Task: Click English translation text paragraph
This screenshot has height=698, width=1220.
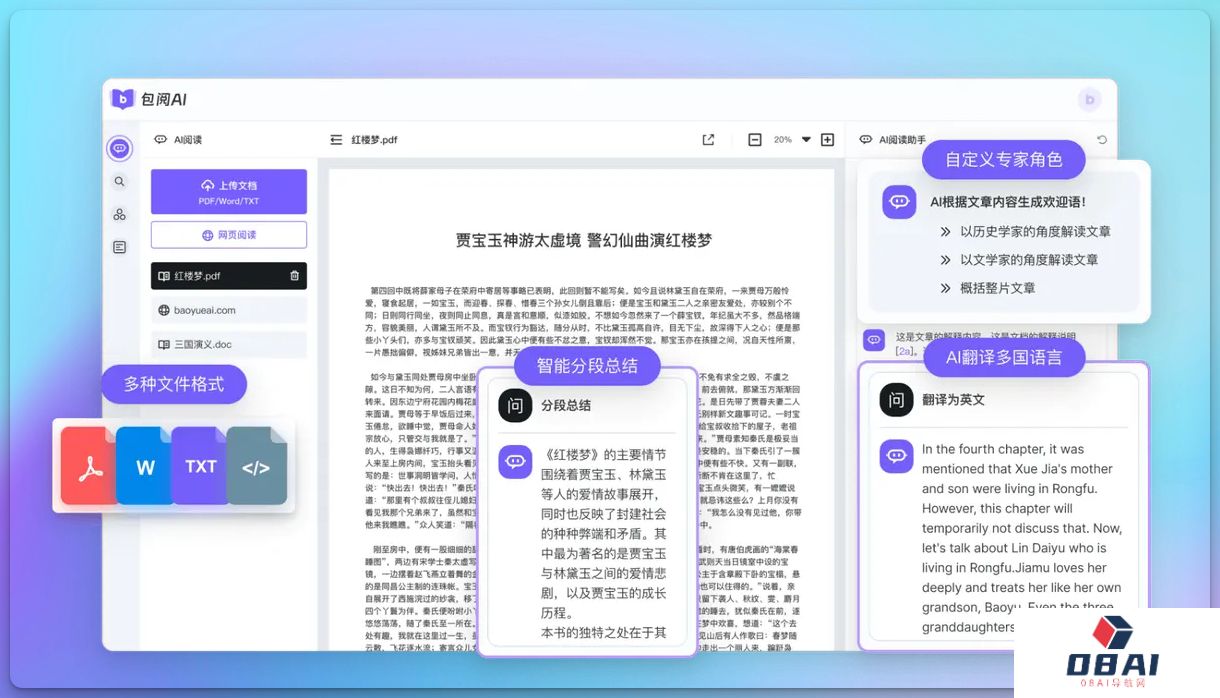Action: (1021, 538)
